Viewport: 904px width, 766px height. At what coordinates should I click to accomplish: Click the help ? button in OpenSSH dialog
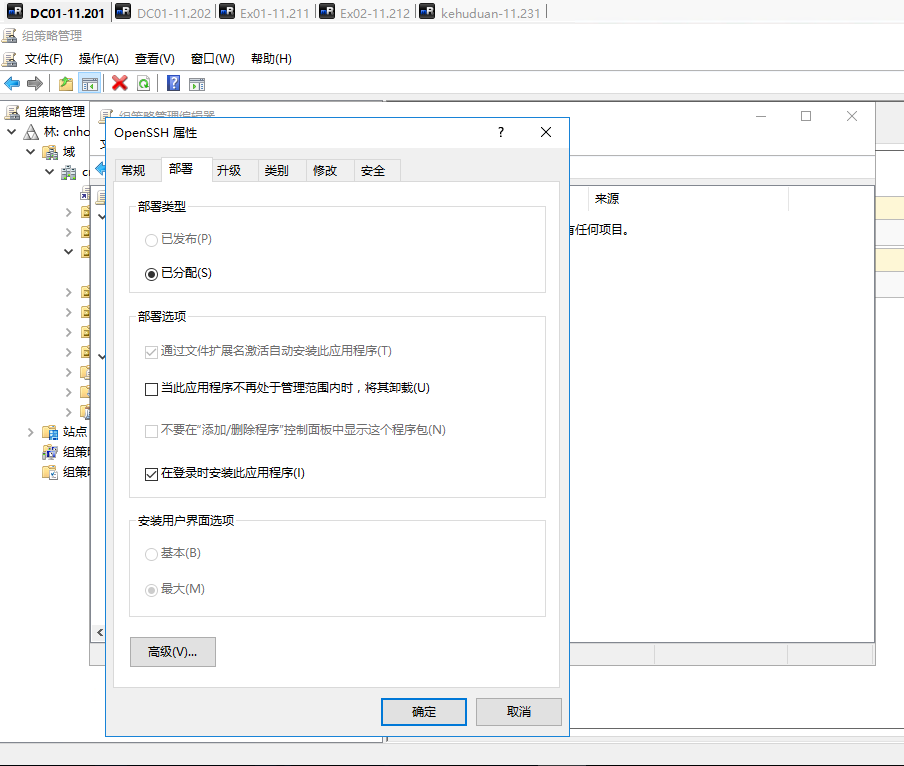pyautogui.click(x=501, y=133)
